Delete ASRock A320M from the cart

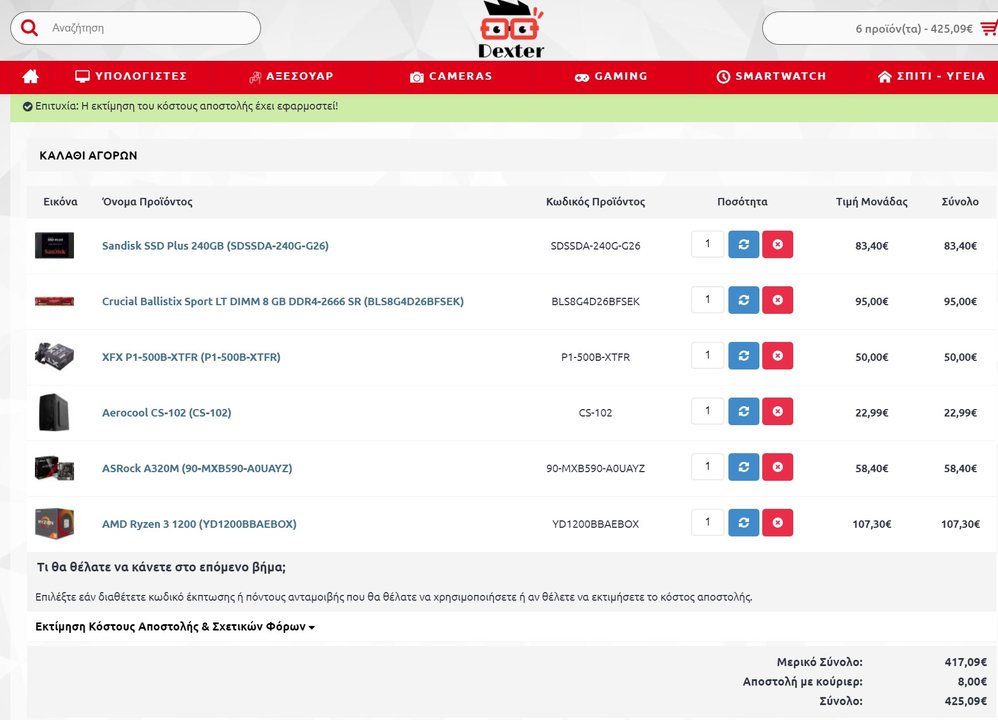[778, 467]
